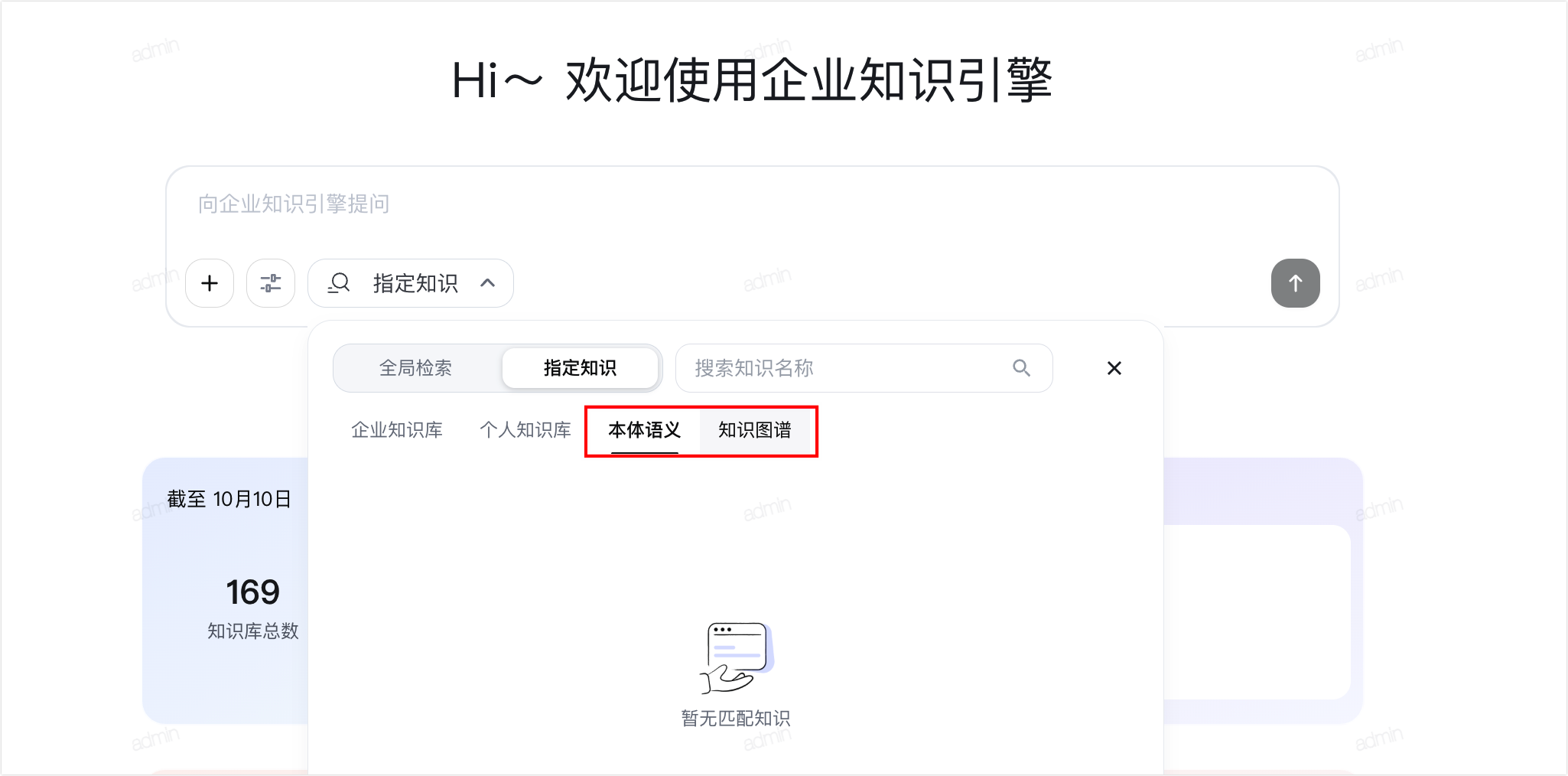Click the 知识库总数 label
This screenshot has height=776, width=1568.
click(x=253, y=631)
